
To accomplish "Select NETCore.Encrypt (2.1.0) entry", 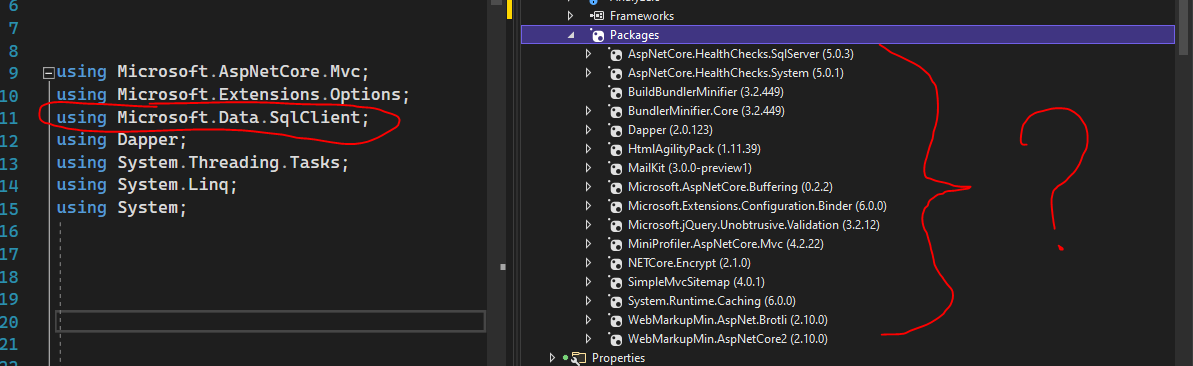I will (x=689, y=263).
